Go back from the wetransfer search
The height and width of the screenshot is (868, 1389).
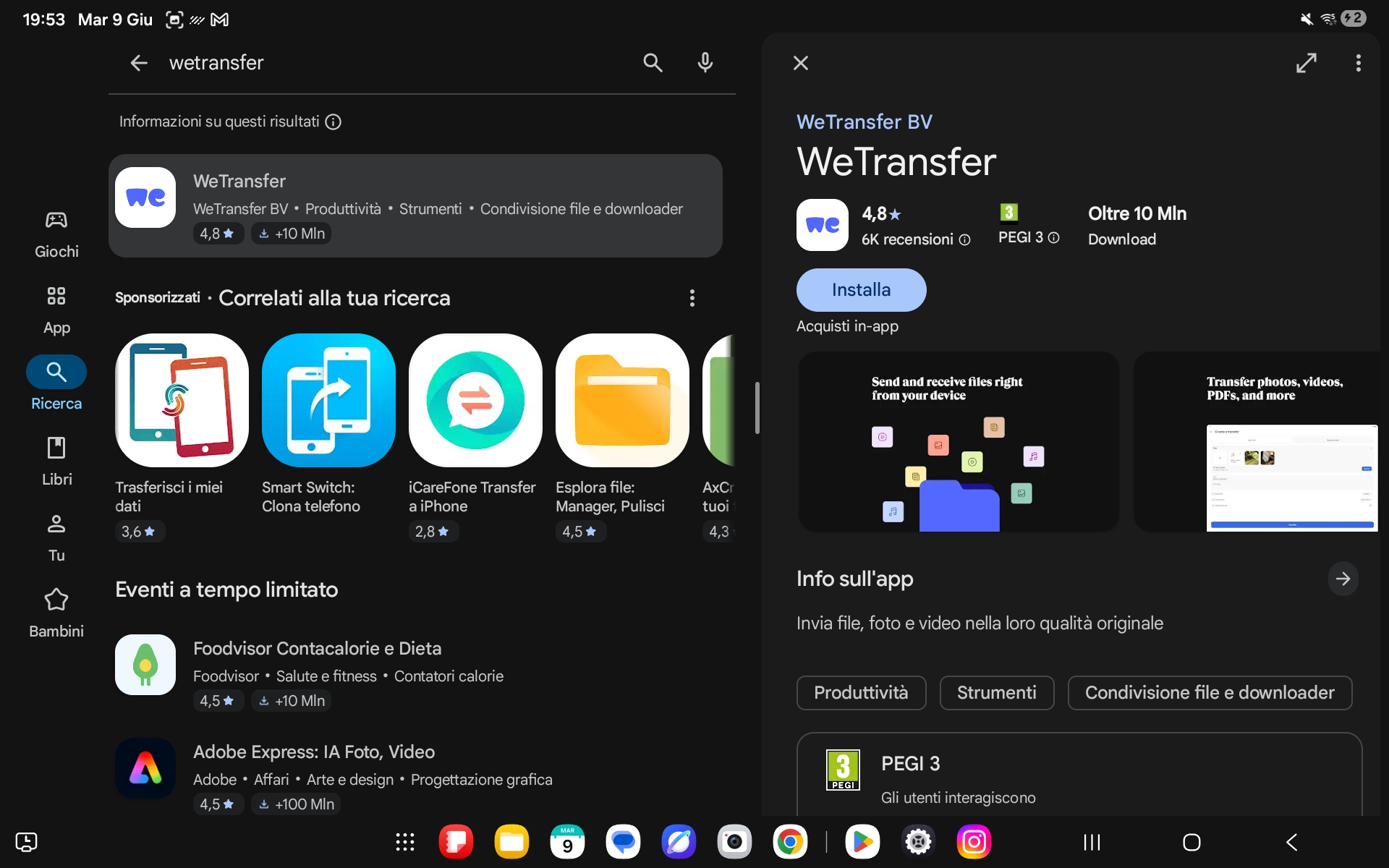point(139,63)
